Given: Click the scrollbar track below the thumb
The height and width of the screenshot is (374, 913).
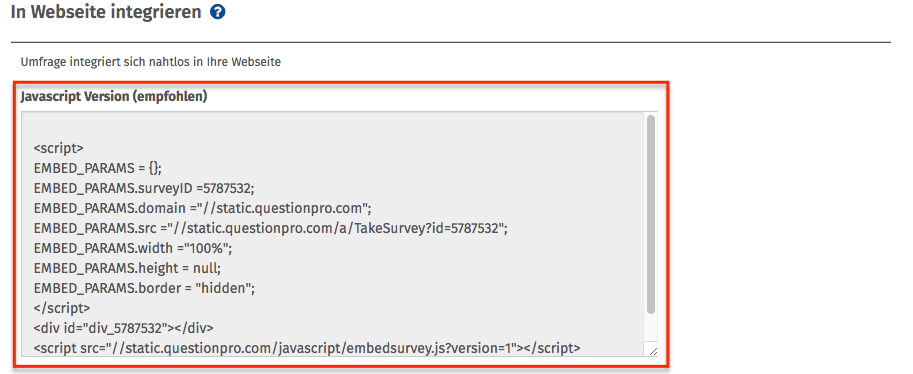Looking at the screenshot, I should [650, 327].
